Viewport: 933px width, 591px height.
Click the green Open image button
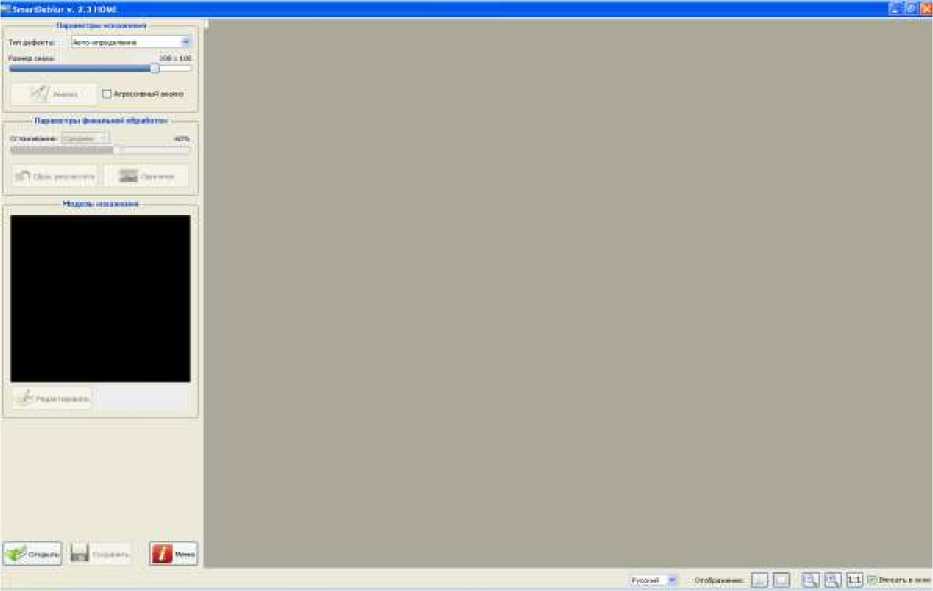point(33,554)
